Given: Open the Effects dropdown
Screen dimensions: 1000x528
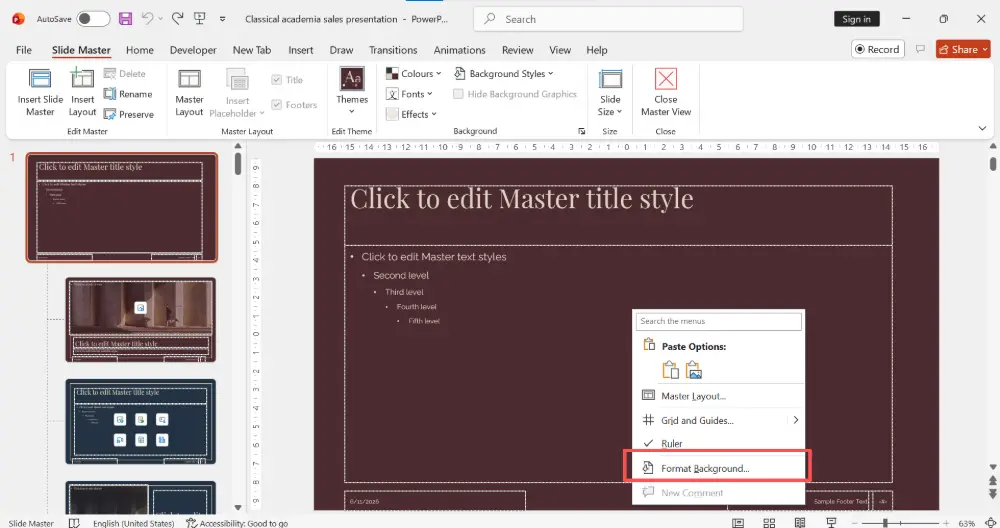Looking at the screenshot, I should tap(411, 115).
